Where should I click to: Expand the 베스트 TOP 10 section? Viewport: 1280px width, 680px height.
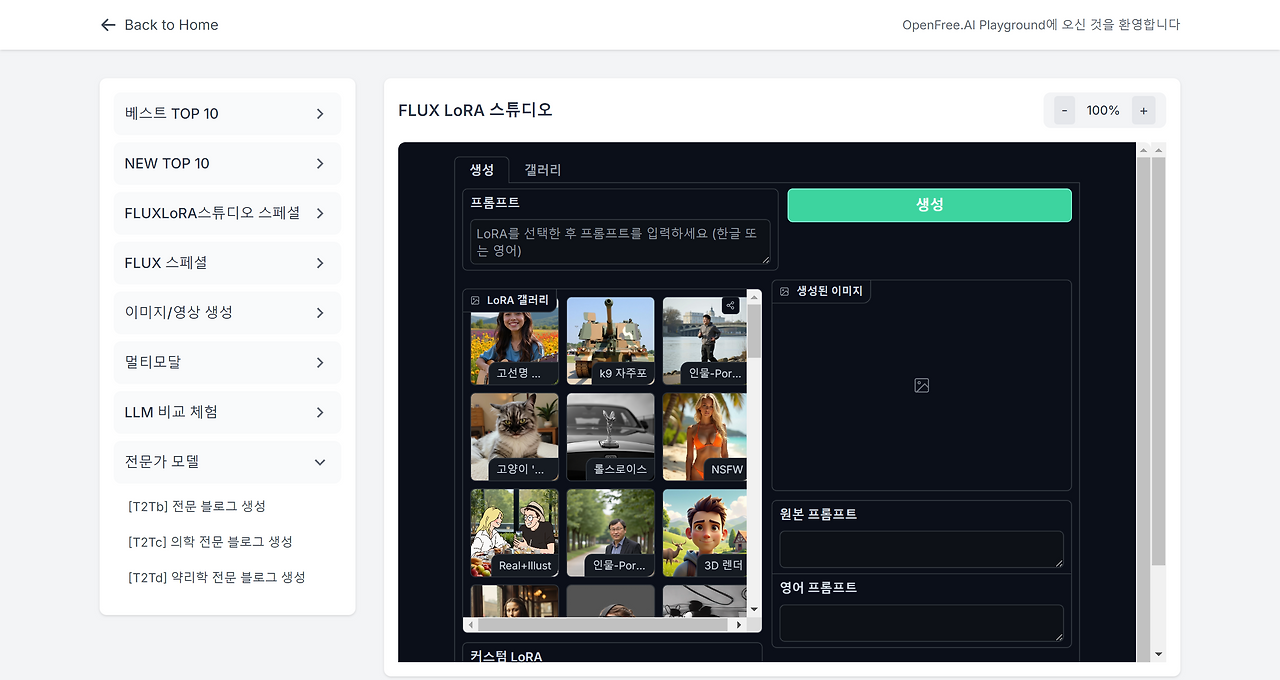point(227,114)
